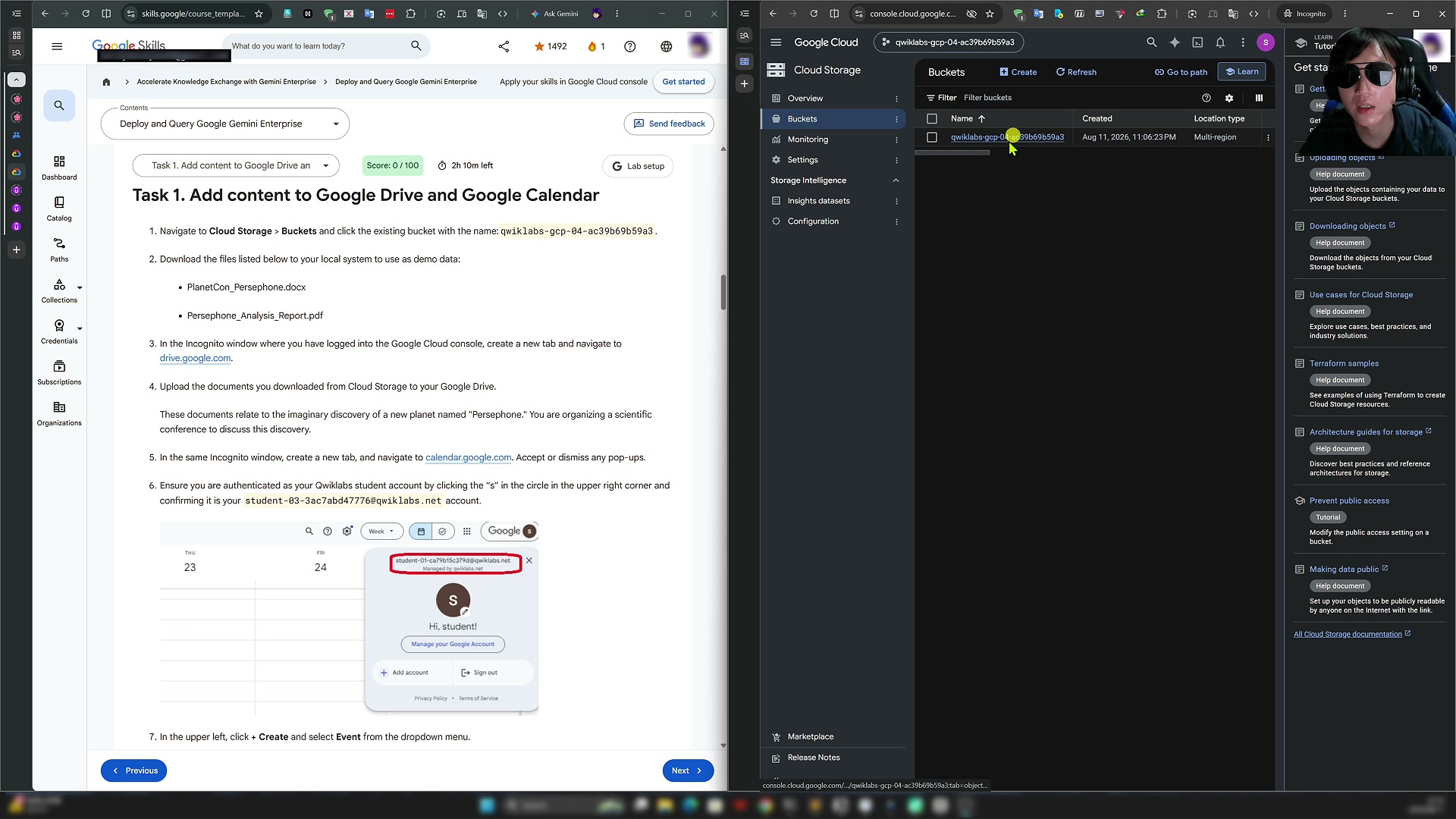
Task: Click the Buckets table horizontal scrollbar
Action: [952, 153]
